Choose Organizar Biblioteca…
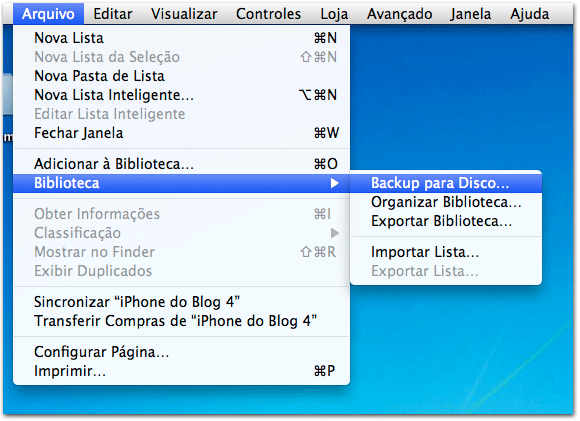 [x=446, y=202]
